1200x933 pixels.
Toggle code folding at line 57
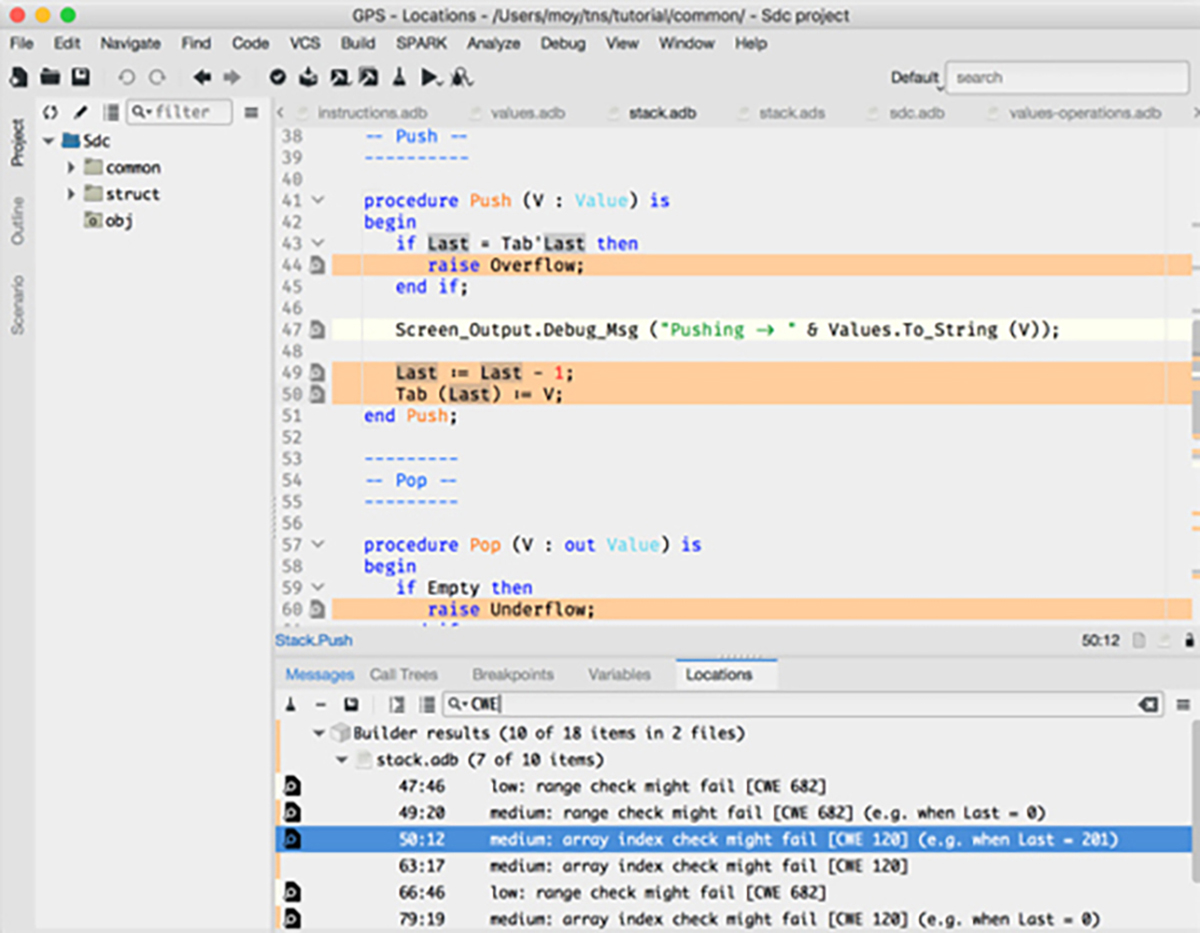click(x=318, y=545)
